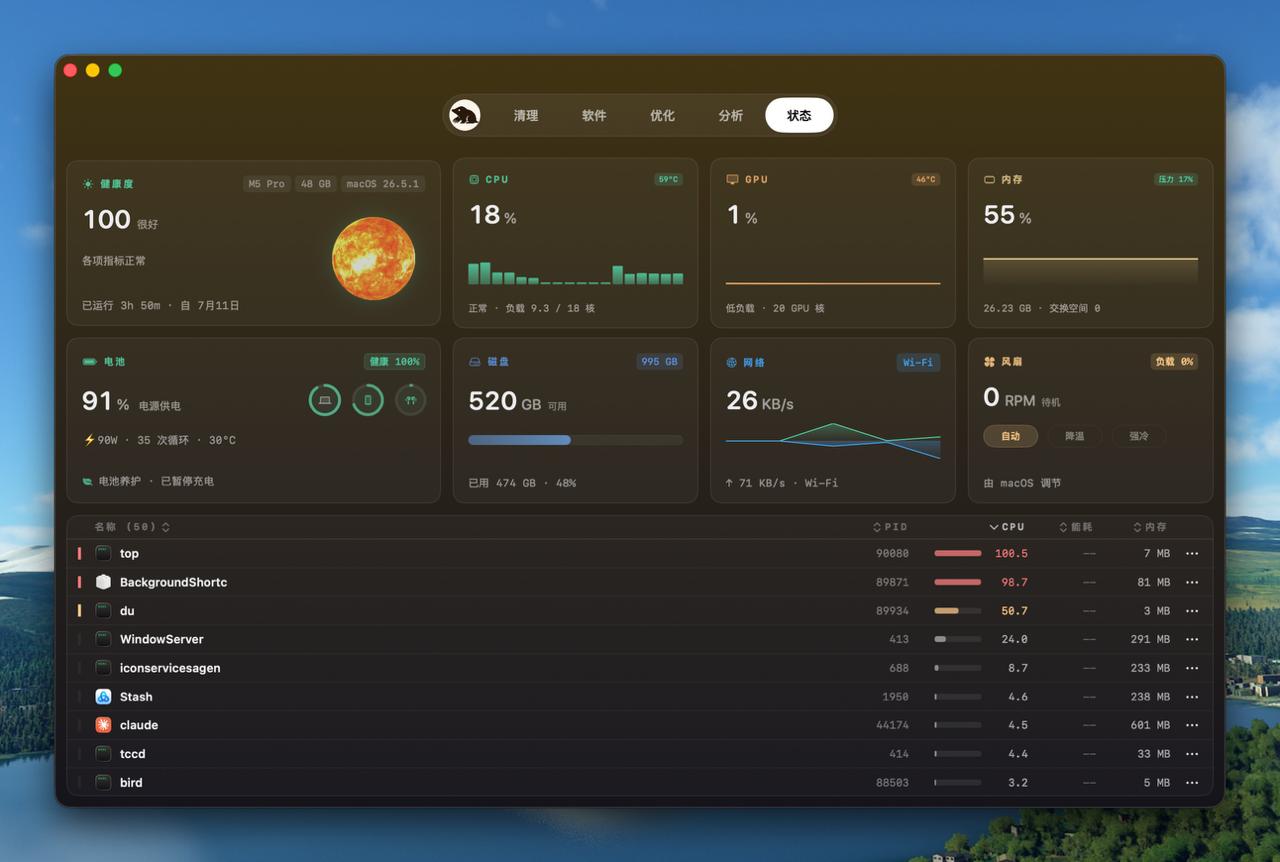
Task: Click the earbuds ring icon in battery card
Action: click(x=410, y=400)
